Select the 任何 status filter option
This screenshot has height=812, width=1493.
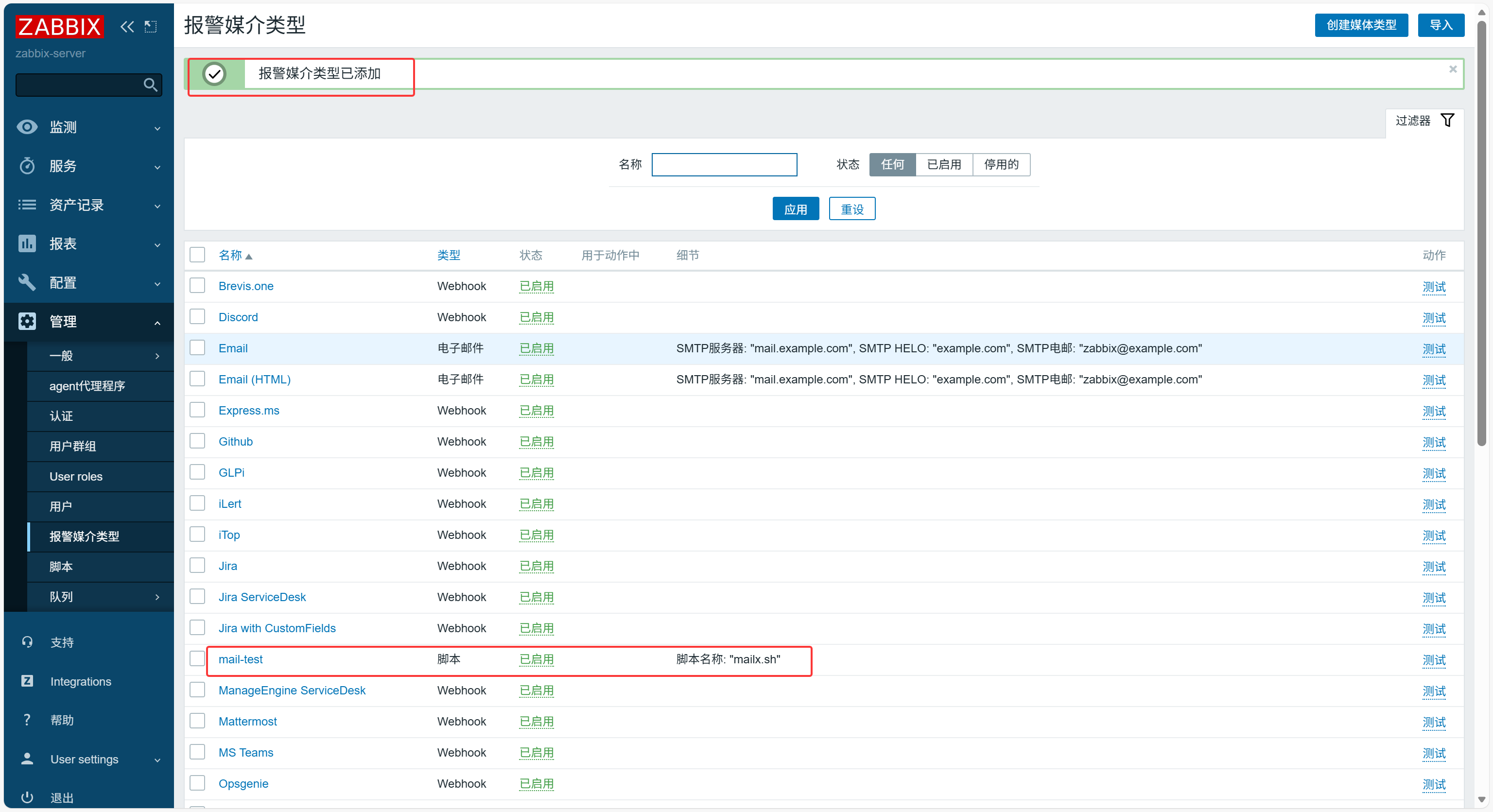coord(893,165)
